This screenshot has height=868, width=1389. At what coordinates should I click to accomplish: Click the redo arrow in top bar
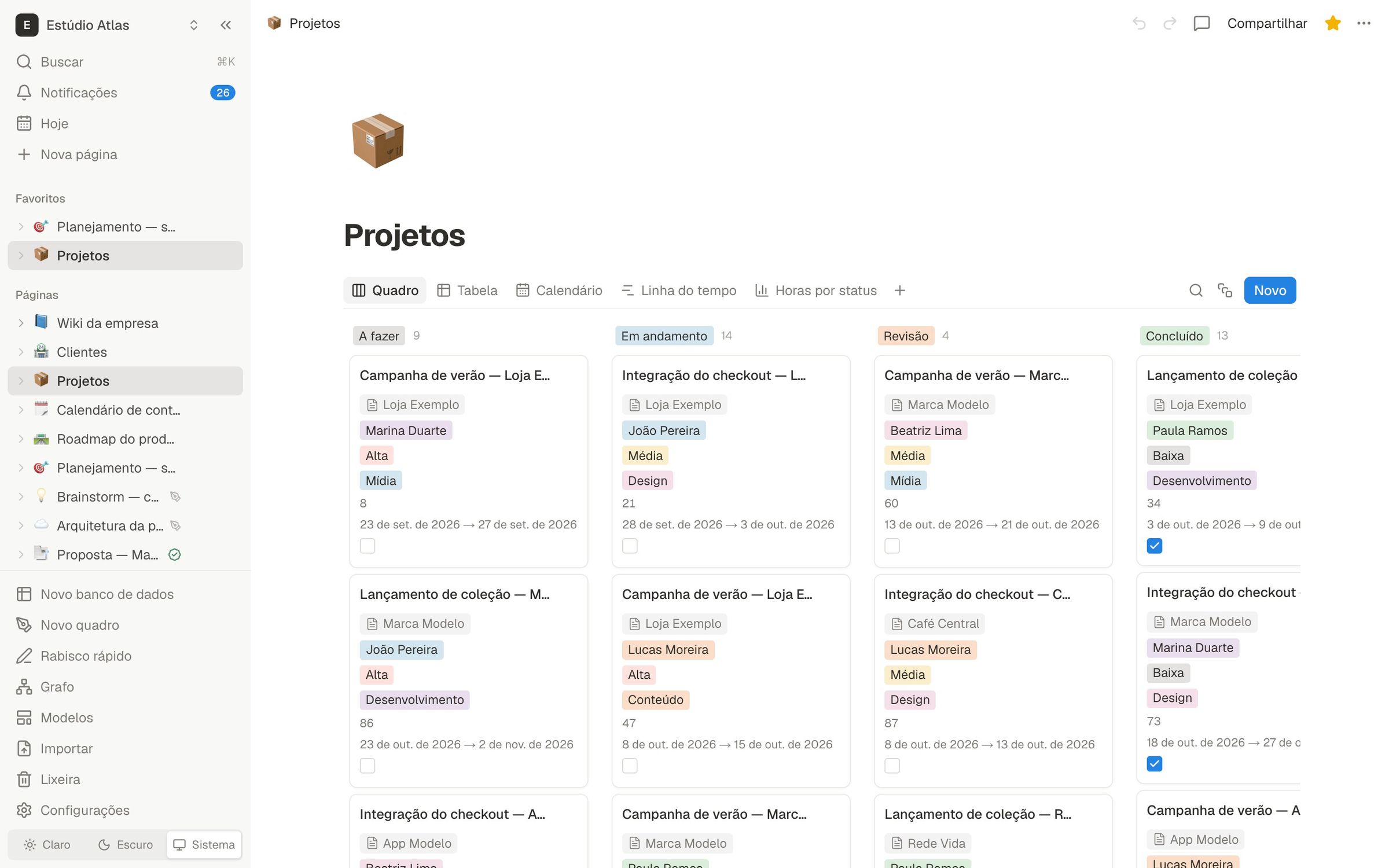[x=1170, y=23]
